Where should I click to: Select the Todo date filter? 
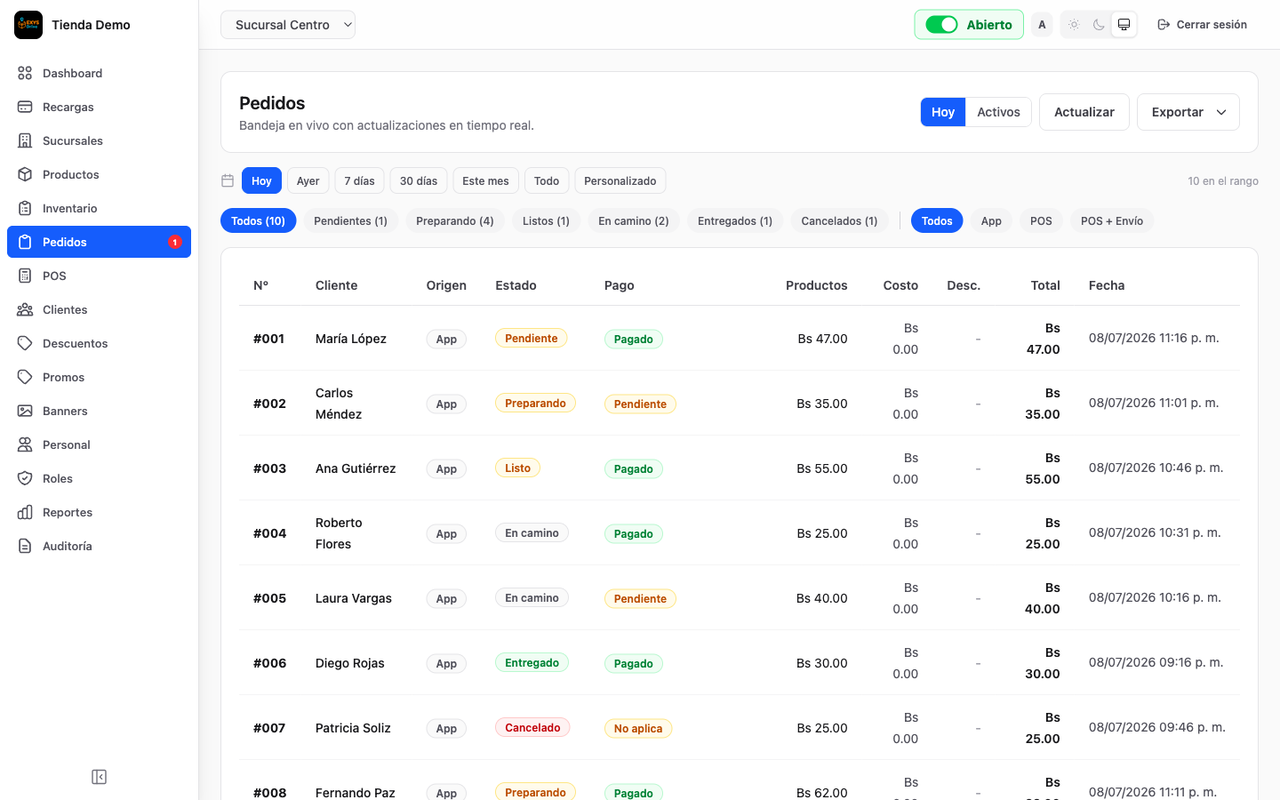point(546,181)
